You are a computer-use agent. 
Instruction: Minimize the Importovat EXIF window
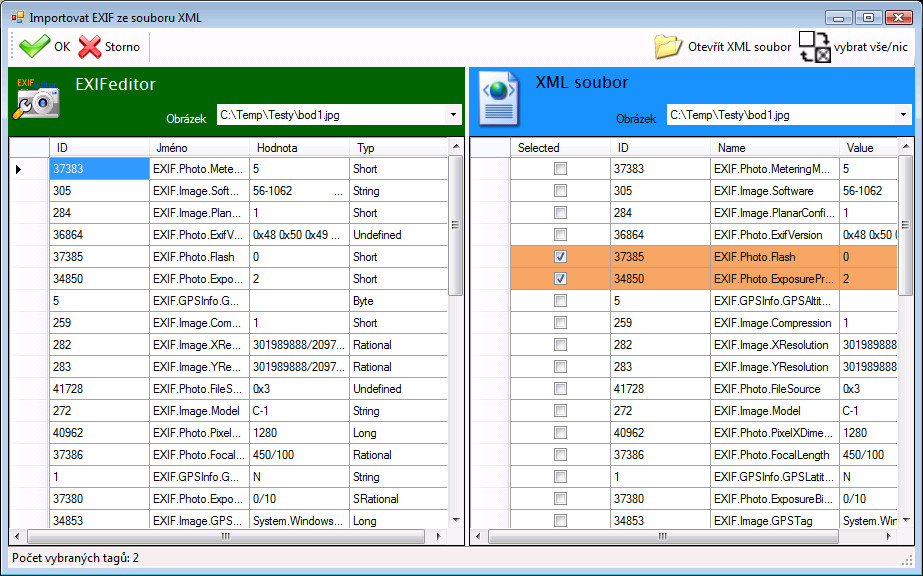pos(838,18)
